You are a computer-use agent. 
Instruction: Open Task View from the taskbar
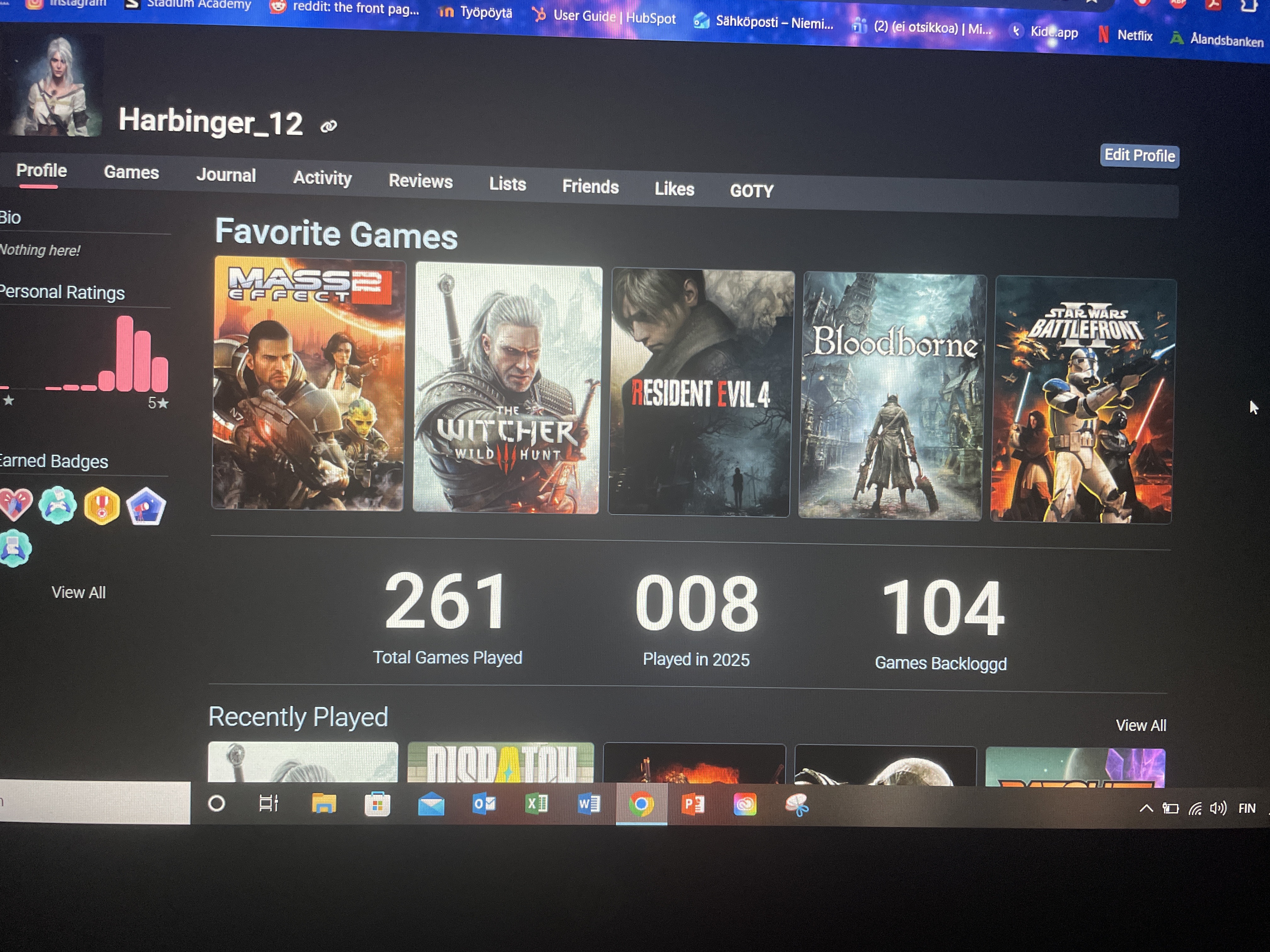click(x=269, y=803)
